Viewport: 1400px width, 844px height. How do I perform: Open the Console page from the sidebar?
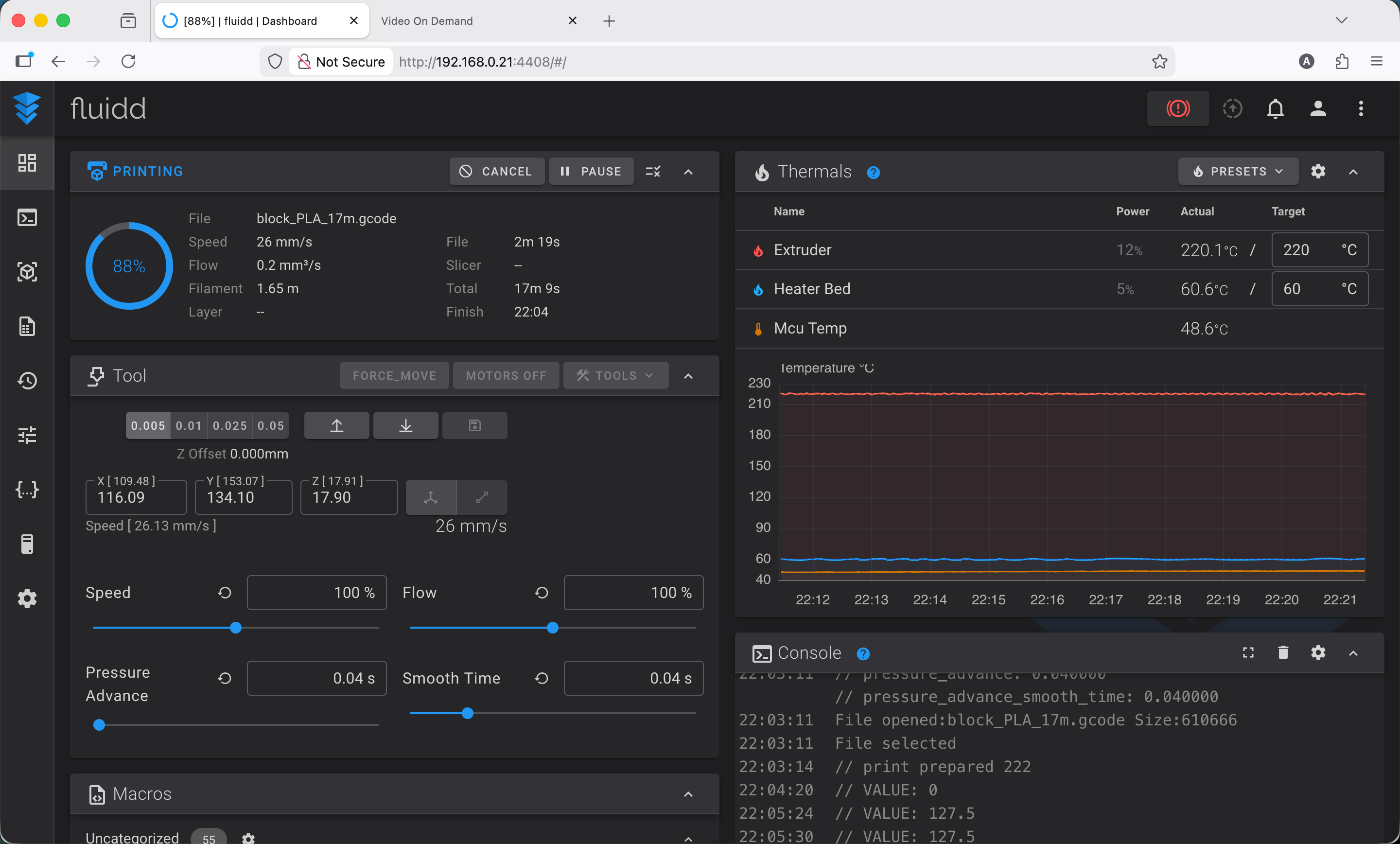click(27, 216)
